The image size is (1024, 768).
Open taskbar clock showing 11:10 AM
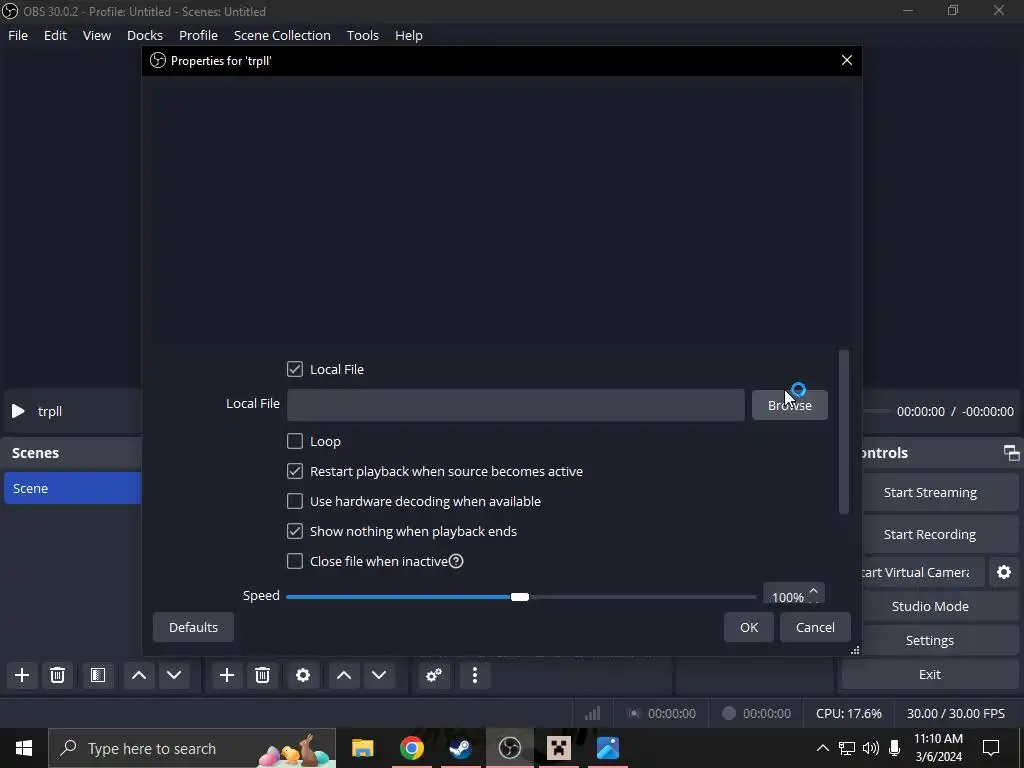point(938,748)
